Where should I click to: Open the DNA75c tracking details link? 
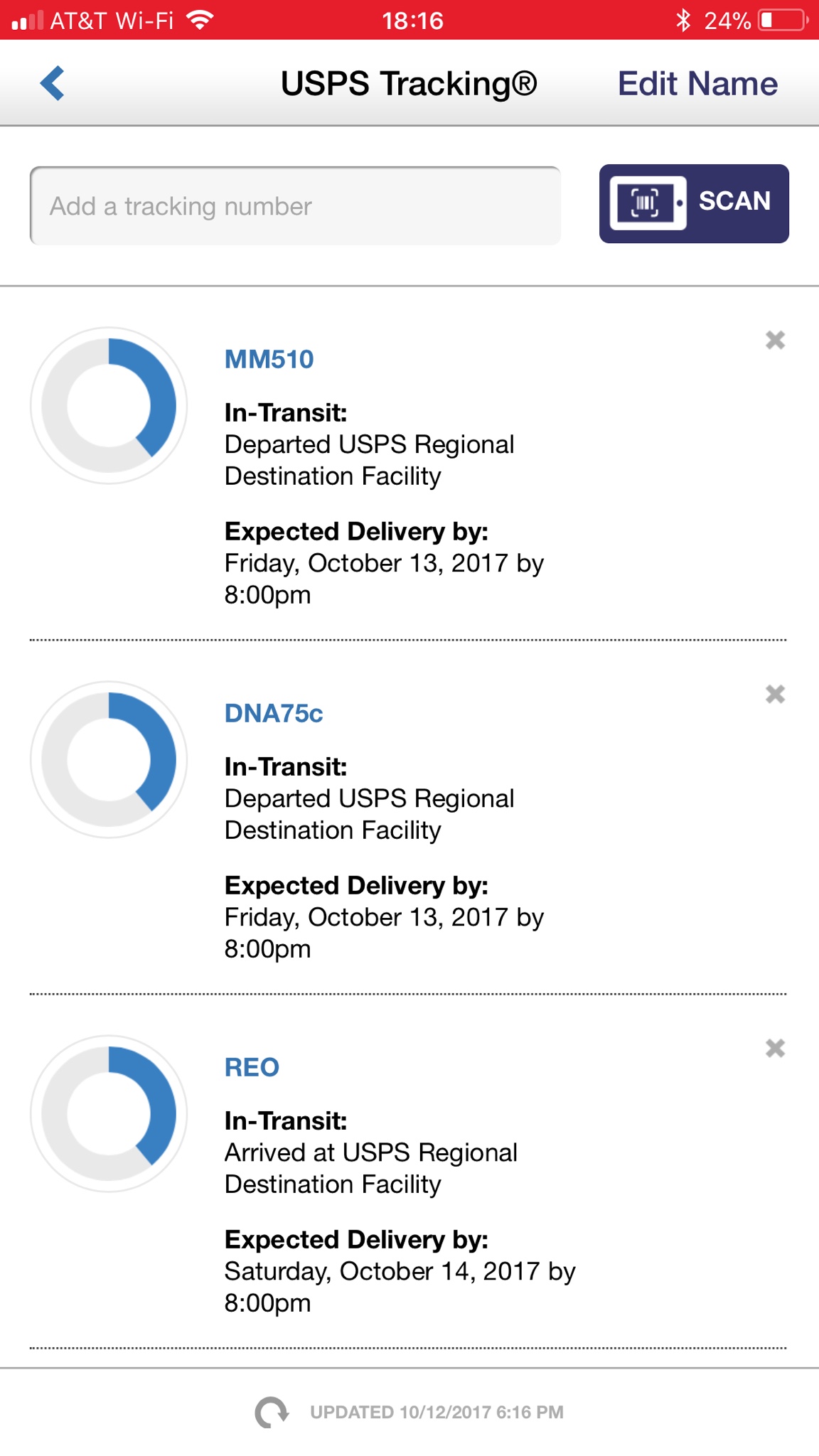tap(274, 714)
